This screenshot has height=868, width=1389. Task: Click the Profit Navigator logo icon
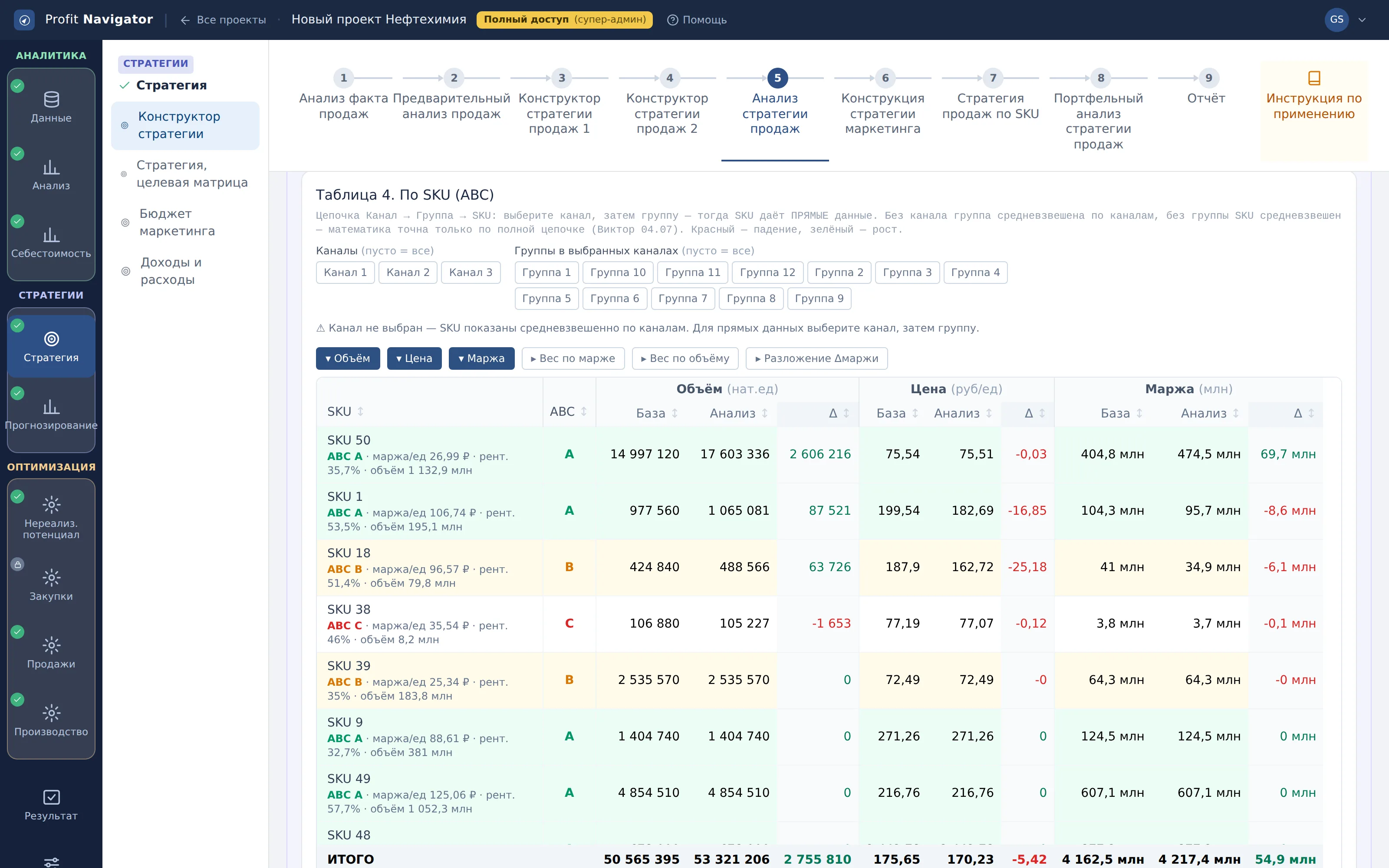click(x=24, y=20)
